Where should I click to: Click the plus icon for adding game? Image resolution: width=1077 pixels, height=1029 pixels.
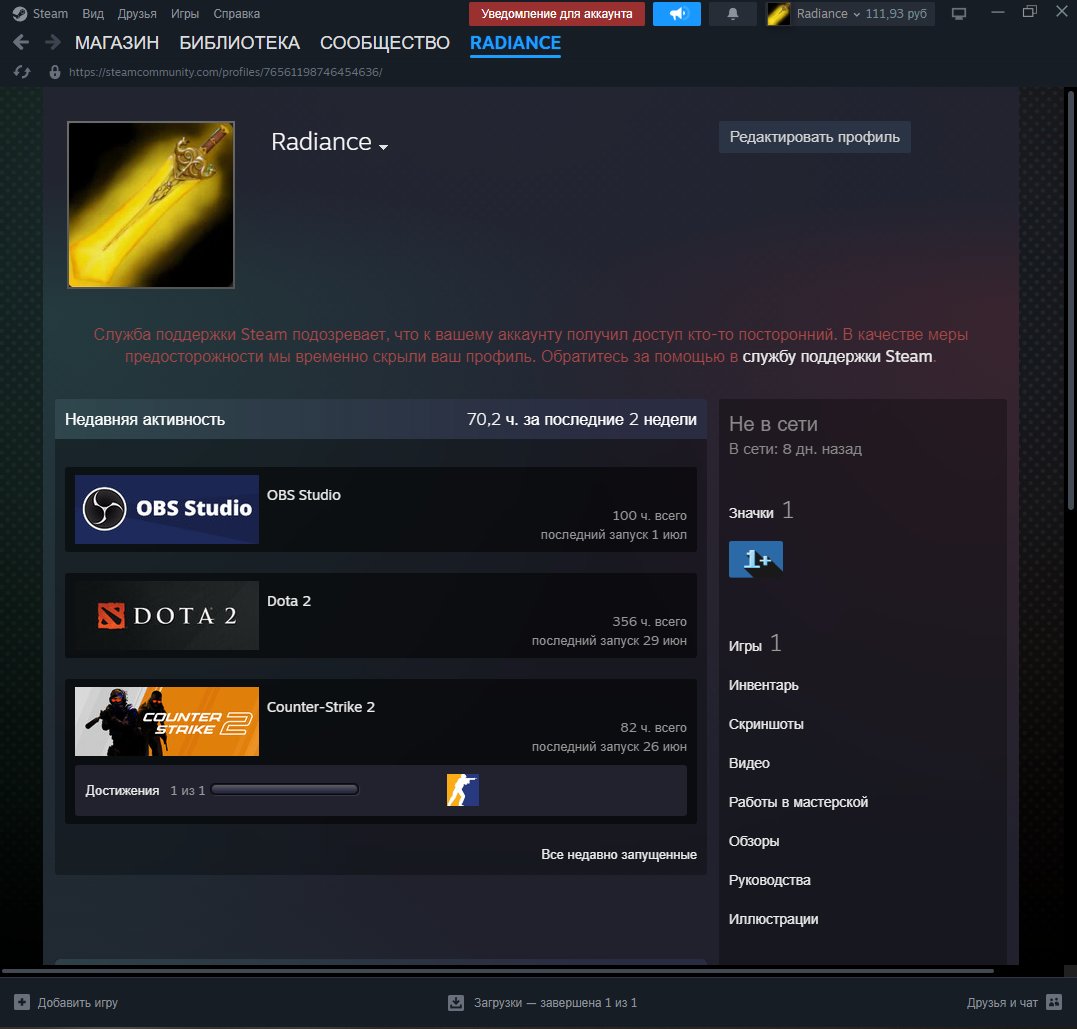tap(22, 1002)
